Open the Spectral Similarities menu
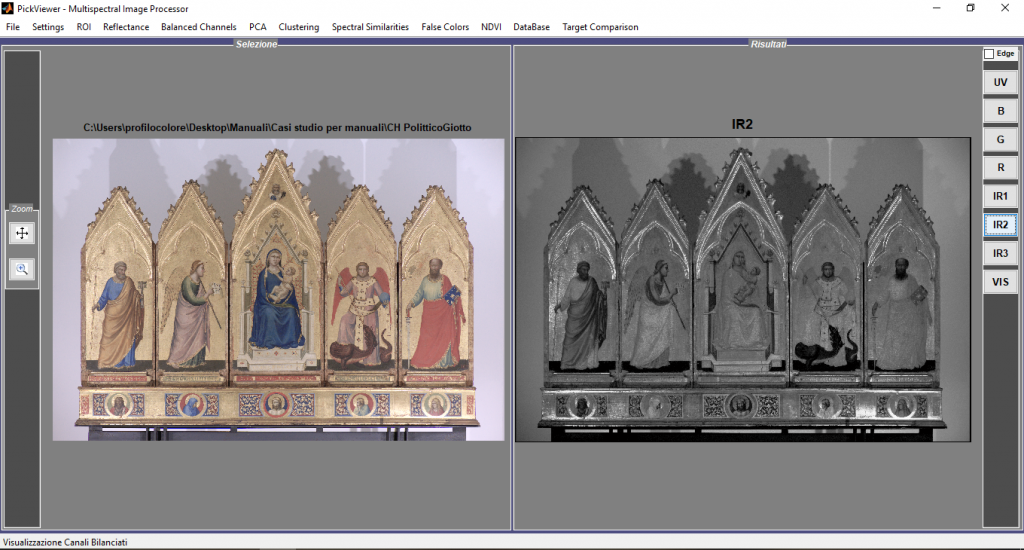 370,27
